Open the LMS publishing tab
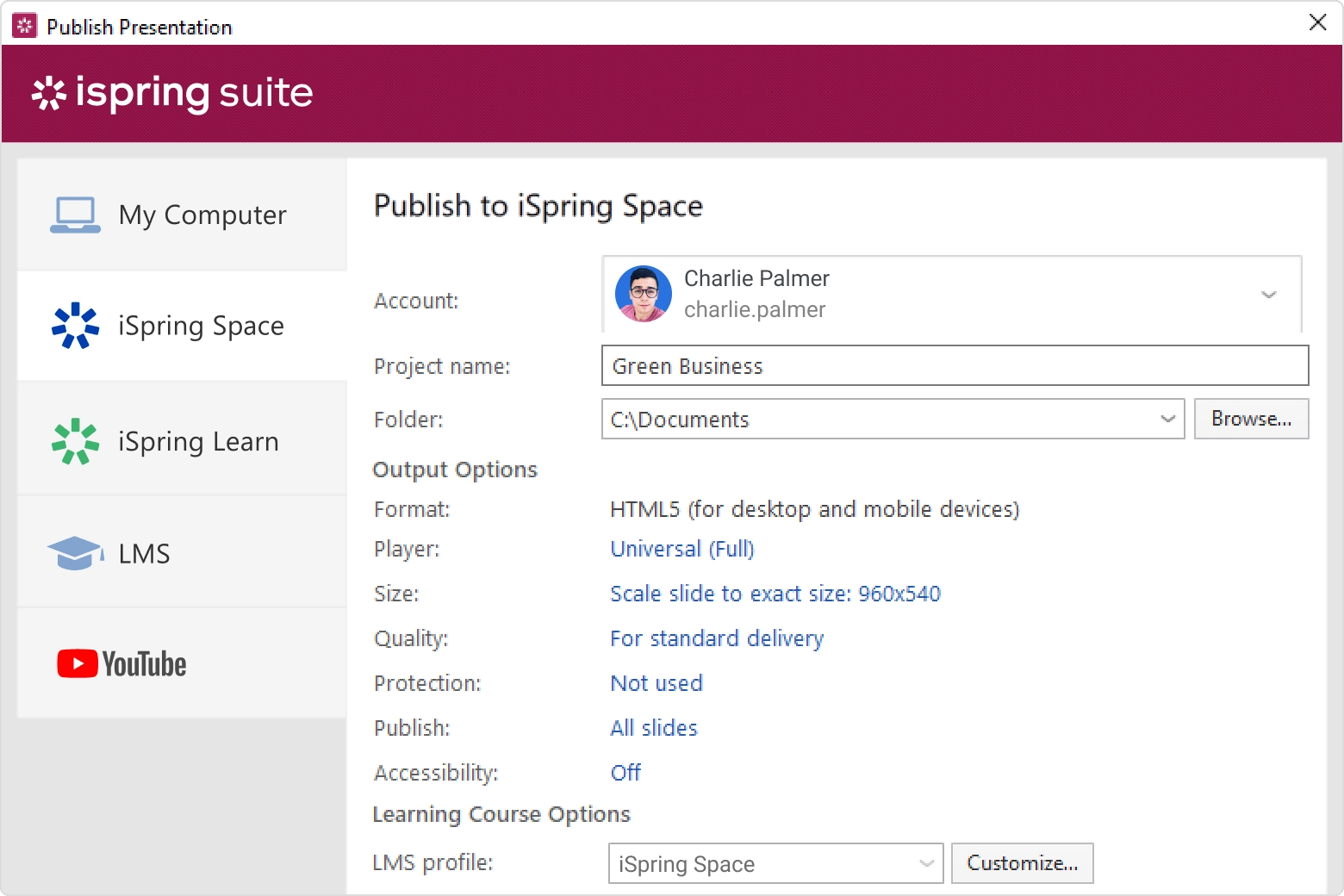The height and width of the screenshot is (896, 1344). tap(182, 553)
